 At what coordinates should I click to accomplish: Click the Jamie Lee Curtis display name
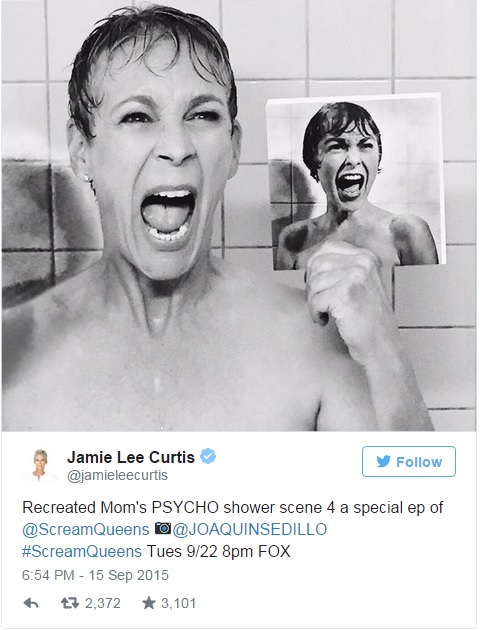click(131, 457)
